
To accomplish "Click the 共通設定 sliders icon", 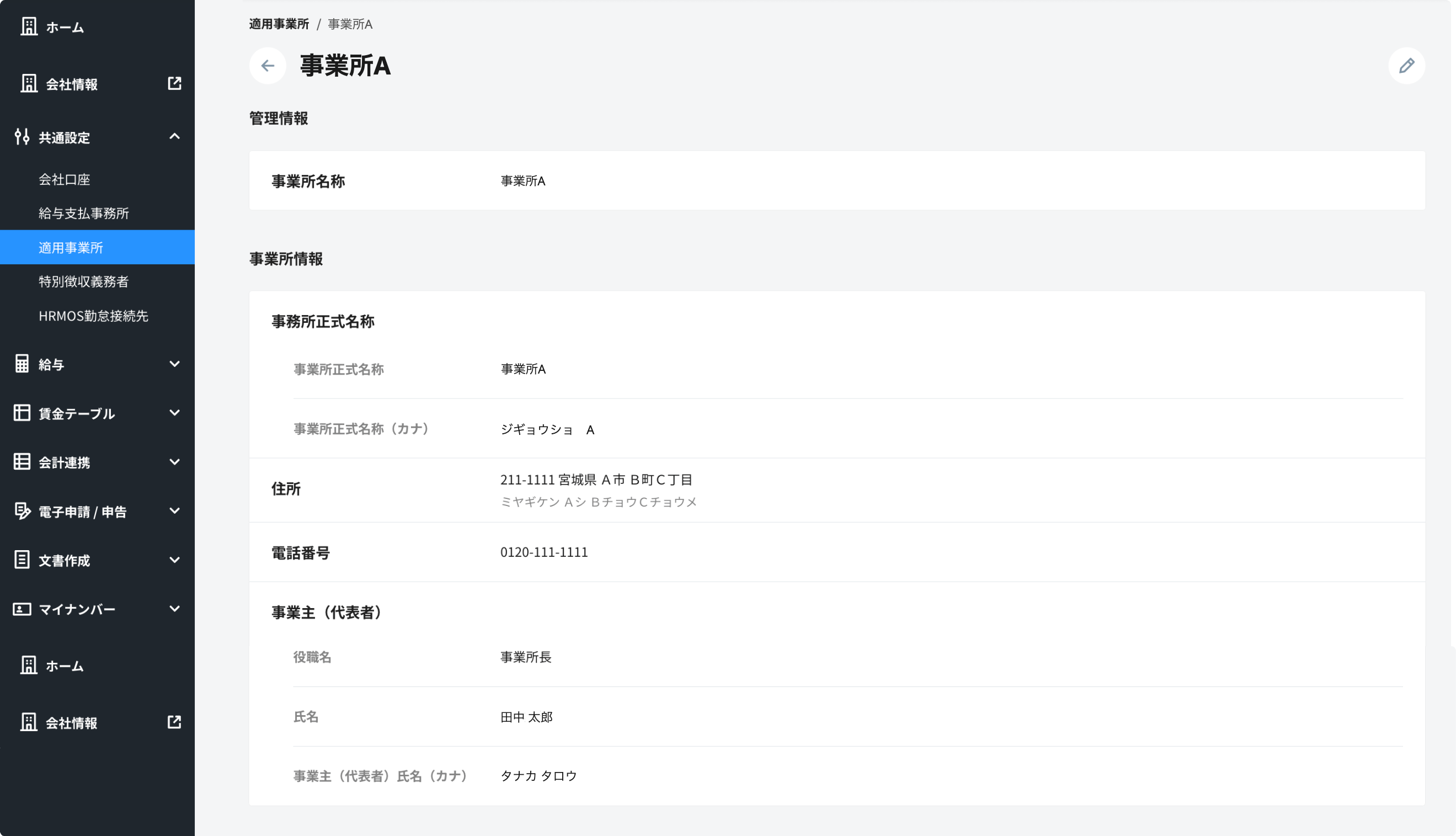I will (x=22, y=137).
